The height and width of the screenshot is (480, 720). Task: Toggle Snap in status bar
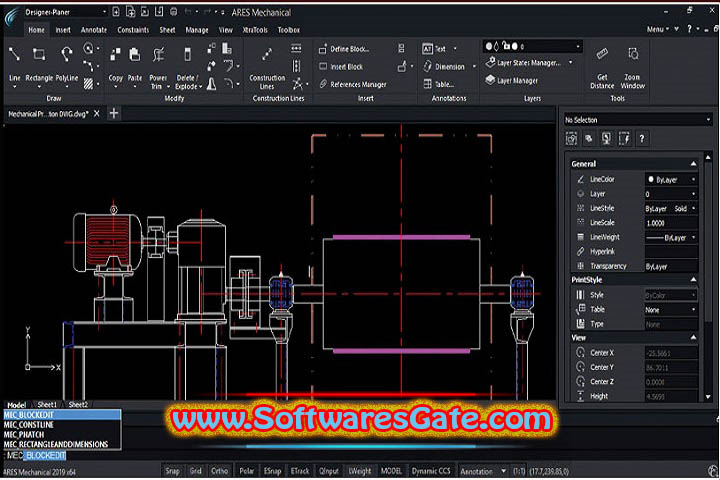pos(172,471)
